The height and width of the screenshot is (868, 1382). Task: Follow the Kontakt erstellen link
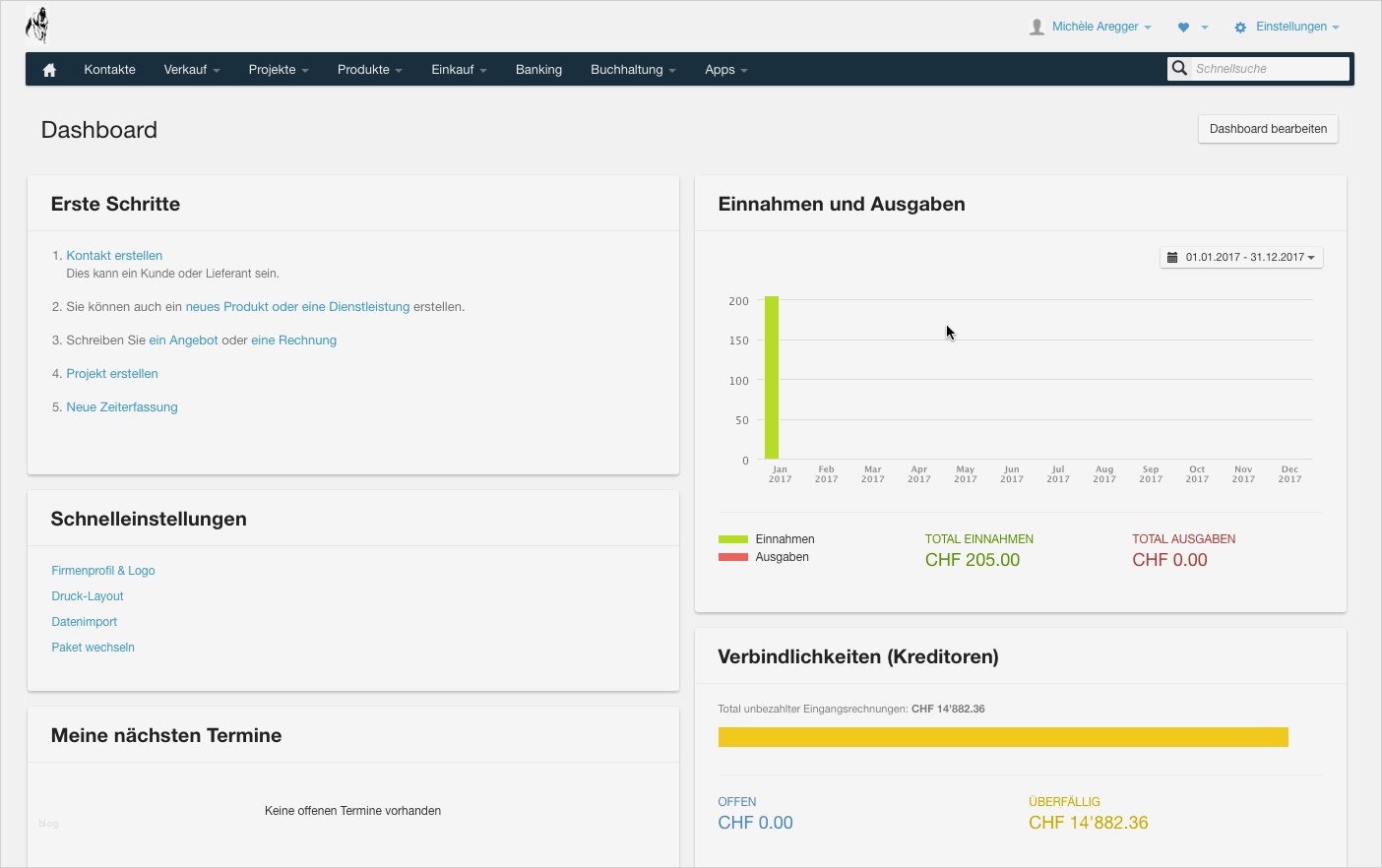coord(114,256)
